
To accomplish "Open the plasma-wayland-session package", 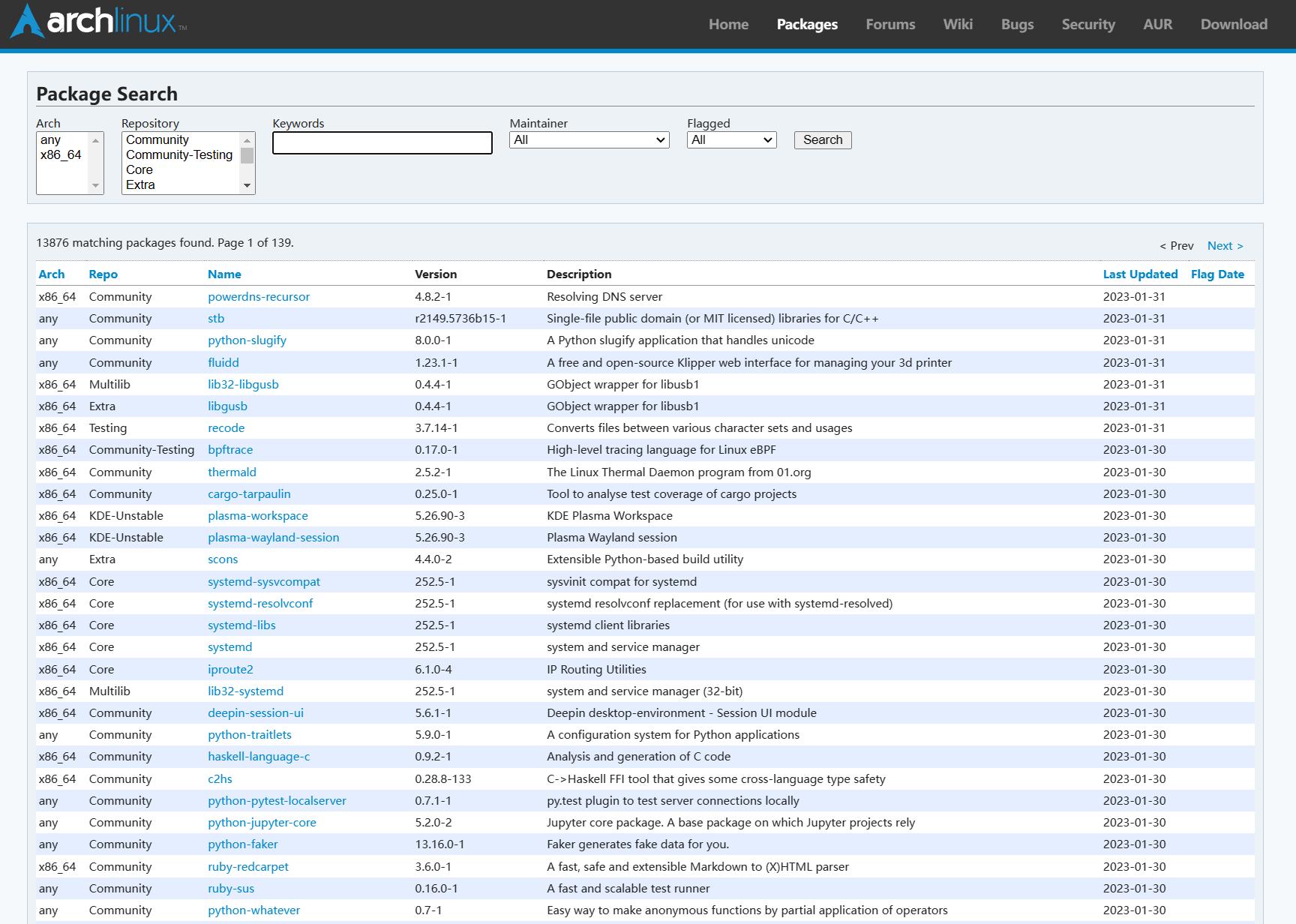I will [273, 538].
